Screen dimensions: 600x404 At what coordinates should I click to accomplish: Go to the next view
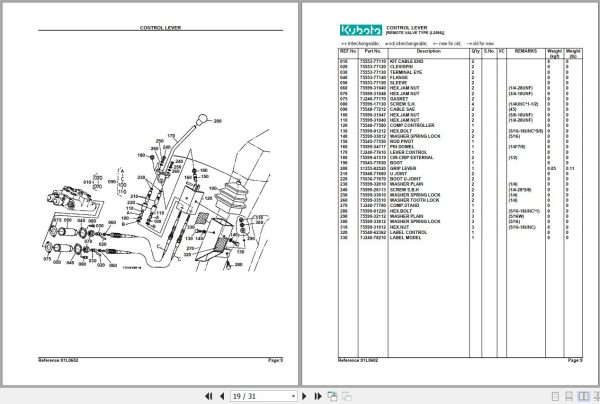click(347, 396)
